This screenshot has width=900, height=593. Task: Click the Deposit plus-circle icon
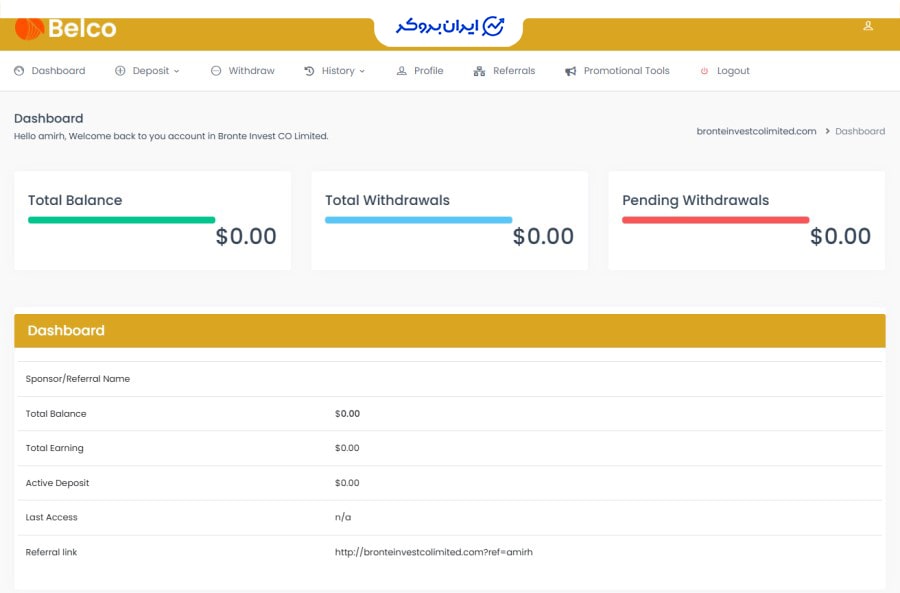point(119,70)
